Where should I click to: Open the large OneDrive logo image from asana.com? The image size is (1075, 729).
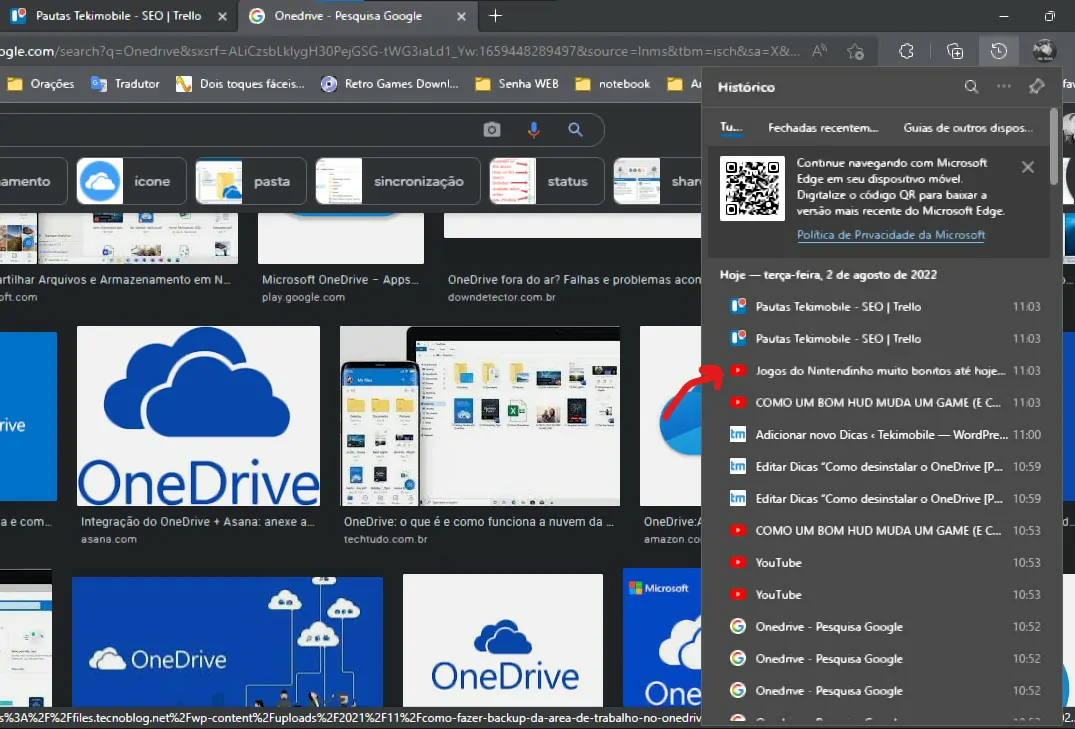pyautogui.click(x=198, y=416)
